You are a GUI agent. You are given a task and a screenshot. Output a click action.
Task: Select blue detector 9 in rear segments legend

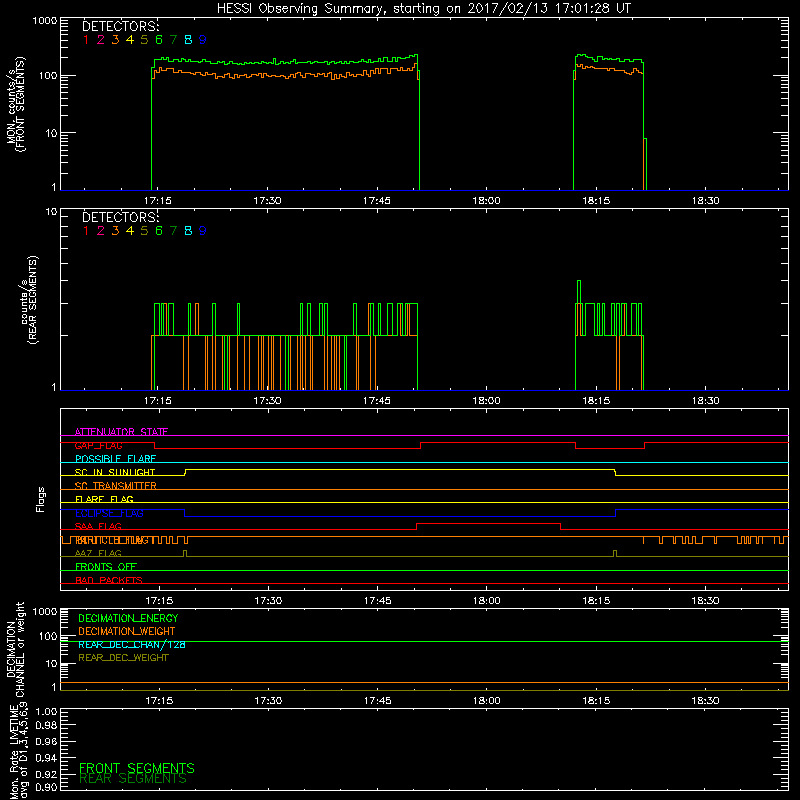coord(203,231)
